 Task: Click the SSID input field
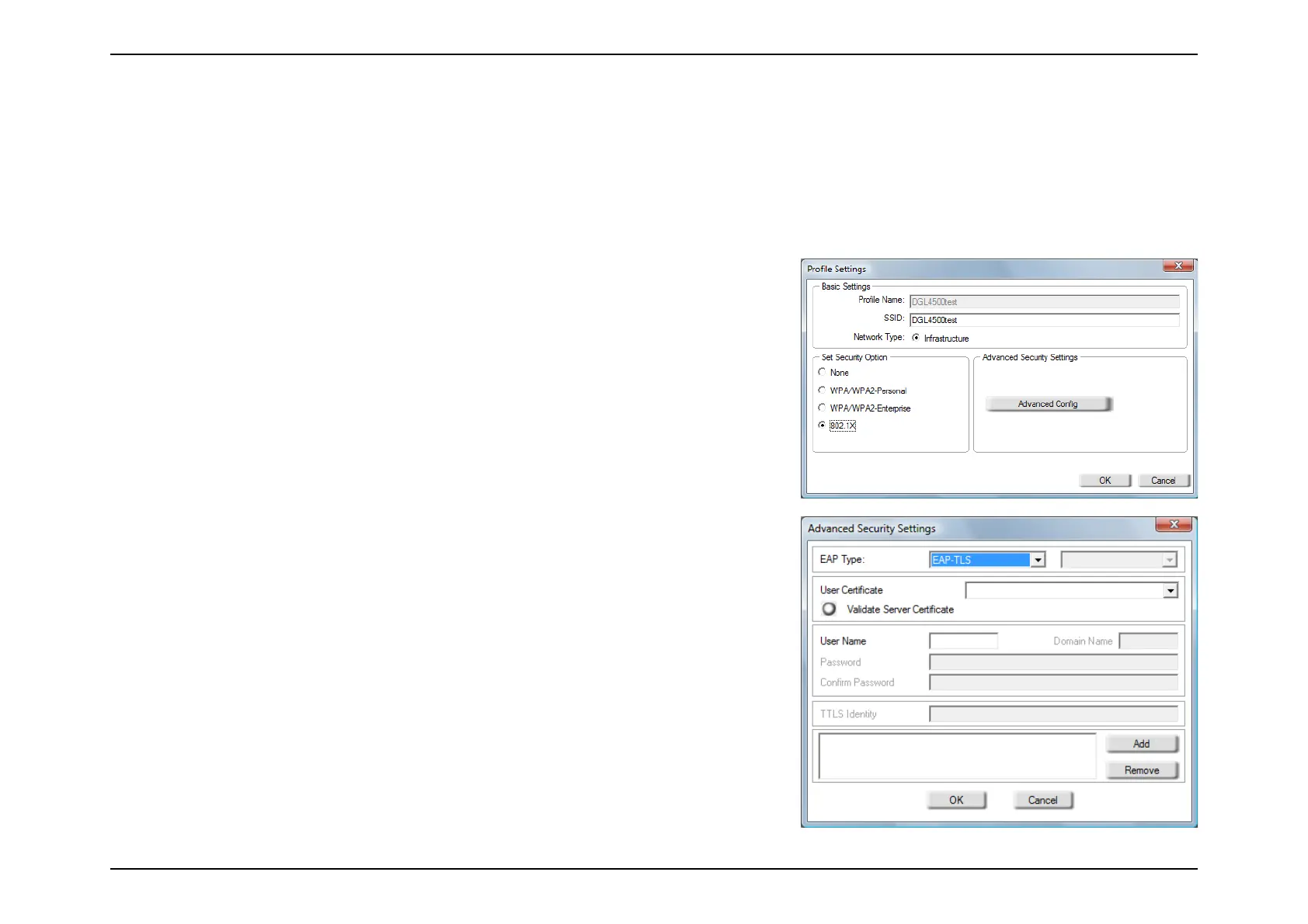[1045, 320]
